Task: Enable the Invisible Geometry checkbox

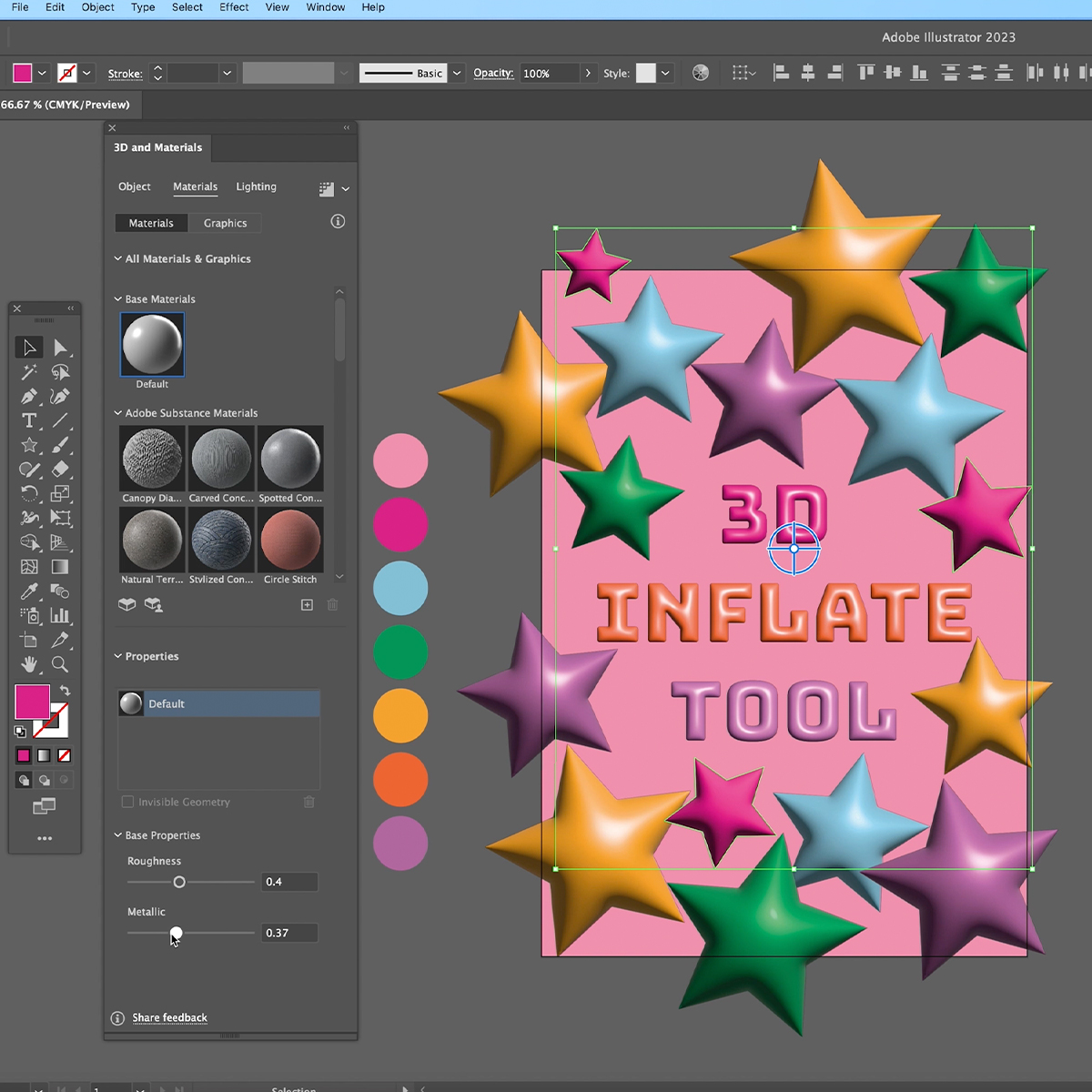Action: pyautogui.click(x=127, y=802)
